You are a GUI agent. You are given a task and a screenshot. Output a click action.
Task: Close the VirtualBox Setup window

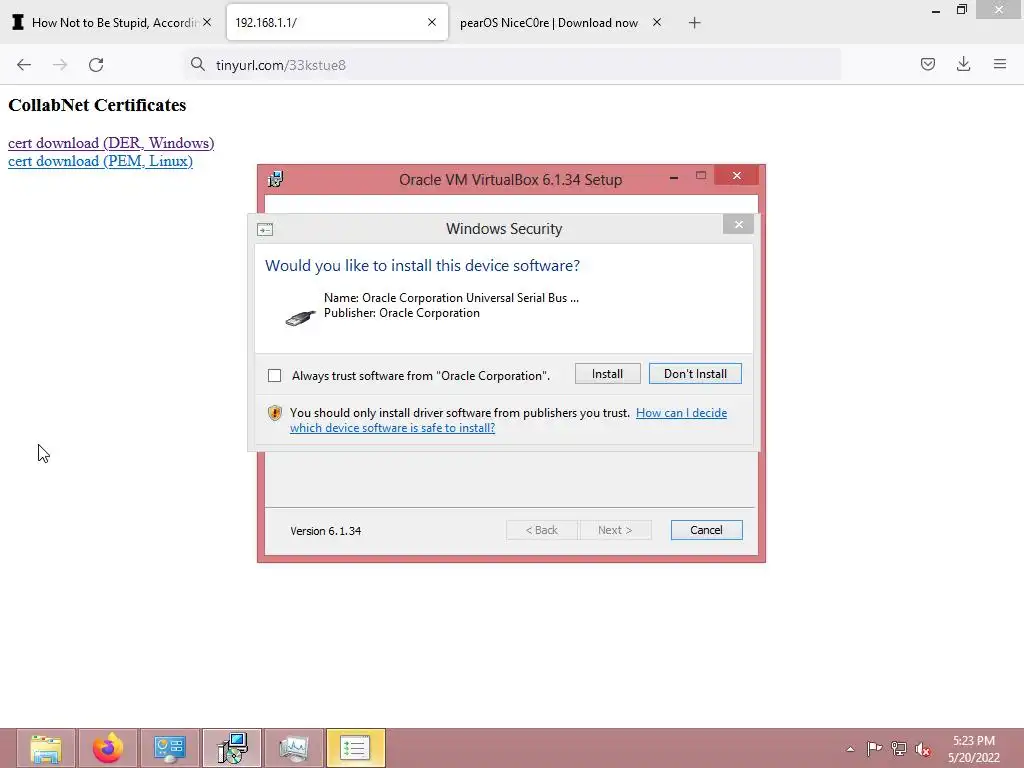[x=737, y=176]
